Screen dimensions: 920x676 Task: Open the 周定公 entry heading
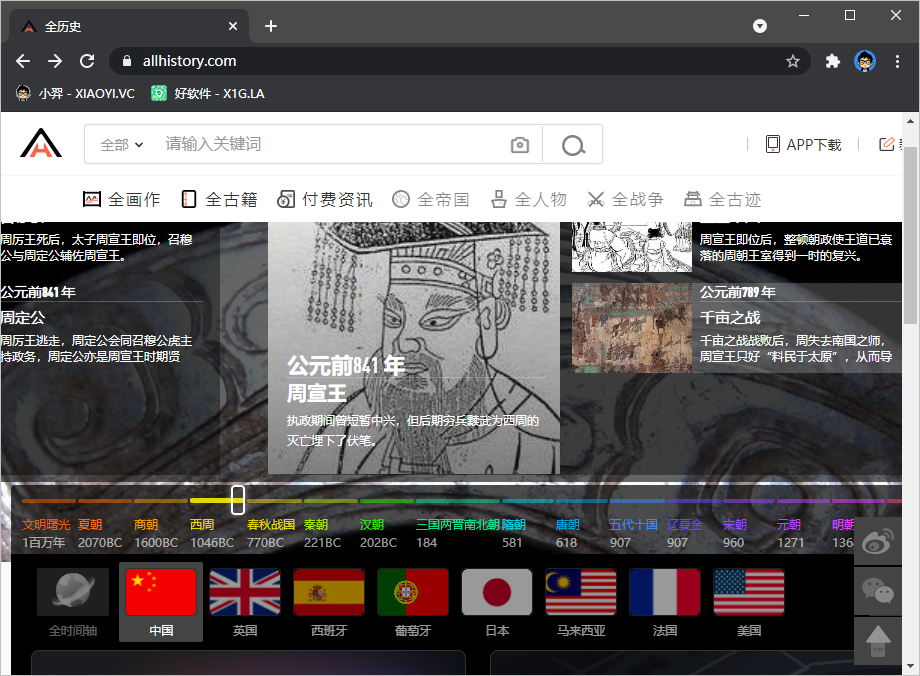pyautogui.click(x=22, y=318)
